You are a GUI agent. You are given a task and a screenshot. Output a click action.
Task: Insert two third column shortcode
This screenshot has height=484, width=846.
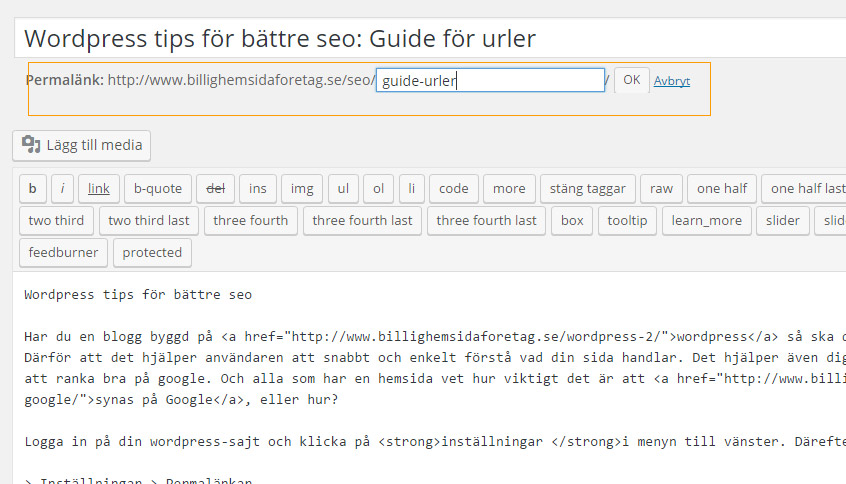pos(56,221)
